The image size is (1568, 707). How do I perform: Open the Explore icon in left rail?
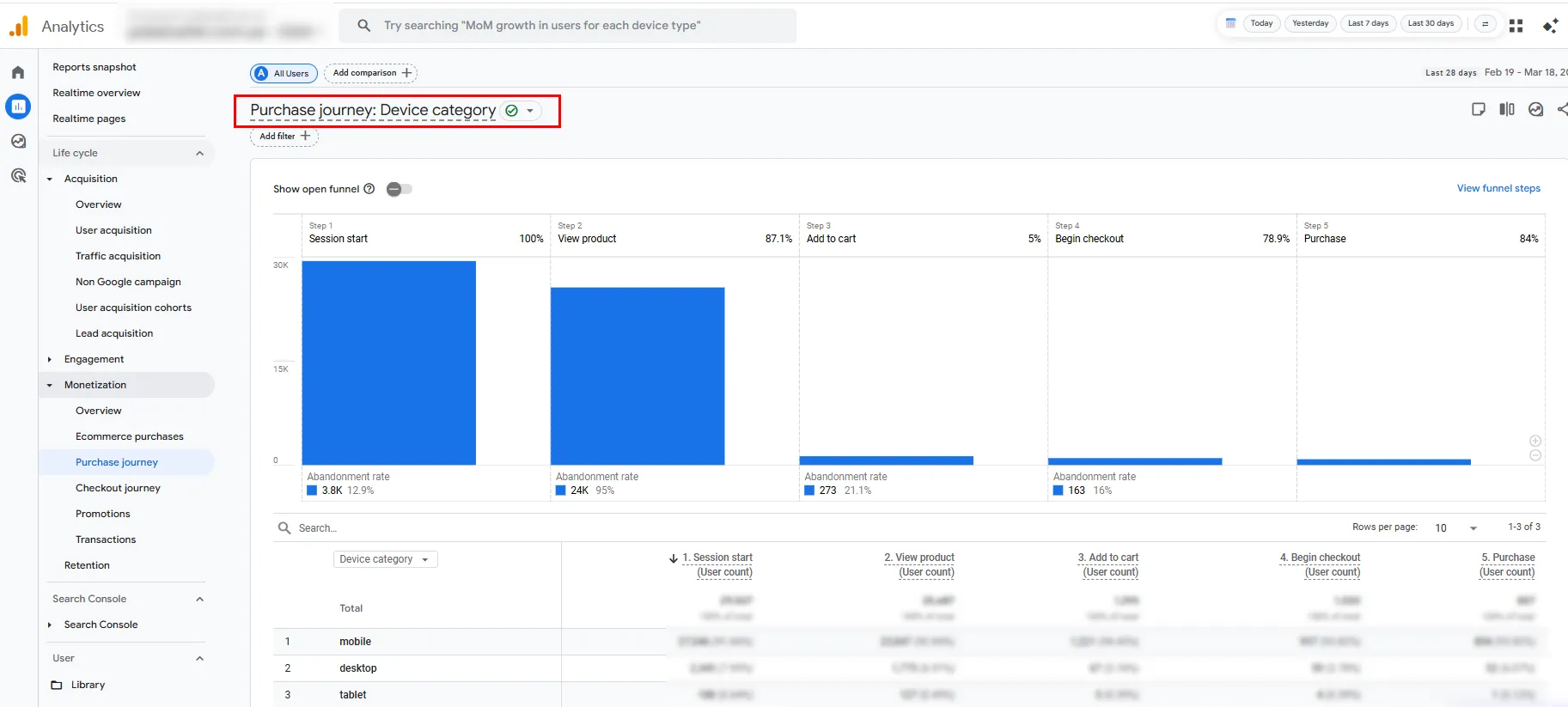(x=18, y=142)
